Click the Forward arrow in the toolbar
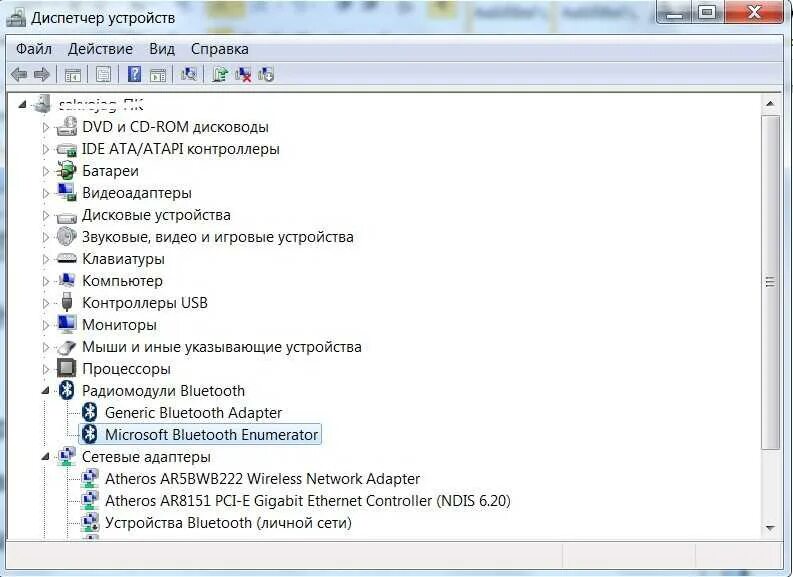The height and width of the screenshot is (577, 793). coord(42,75)
